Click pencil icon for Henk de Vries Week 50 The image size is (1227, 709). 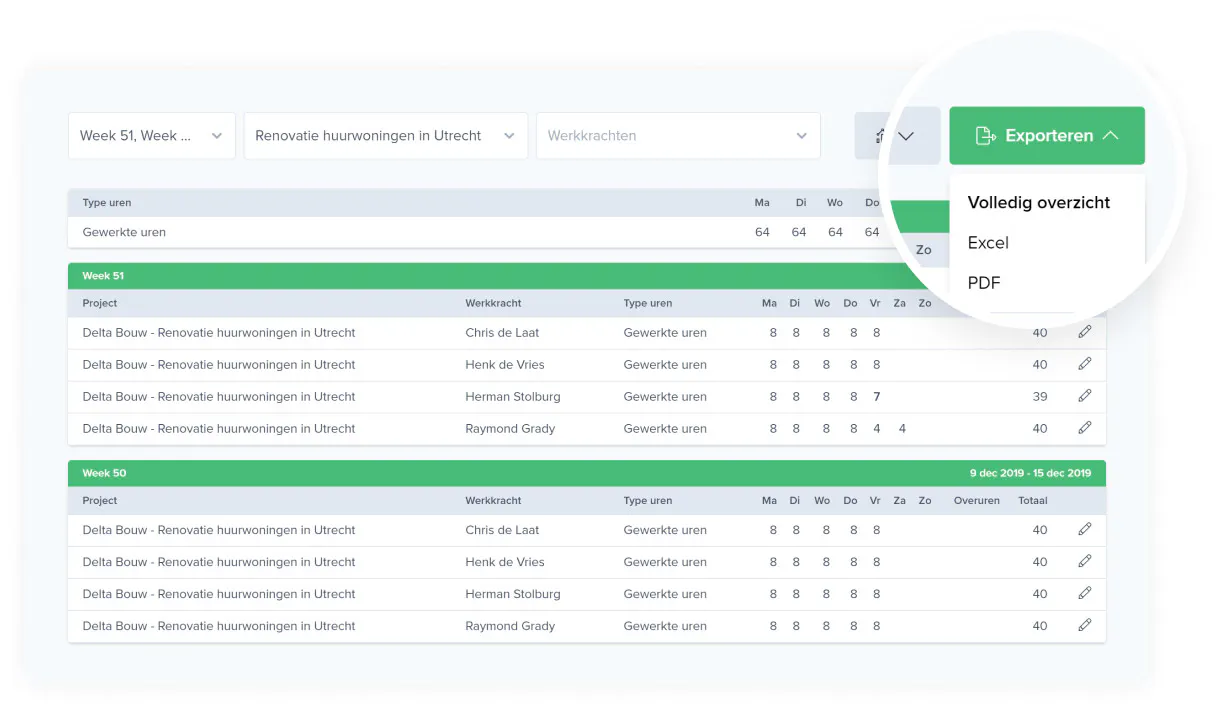pyautogui.click(x=1085, y=562)
